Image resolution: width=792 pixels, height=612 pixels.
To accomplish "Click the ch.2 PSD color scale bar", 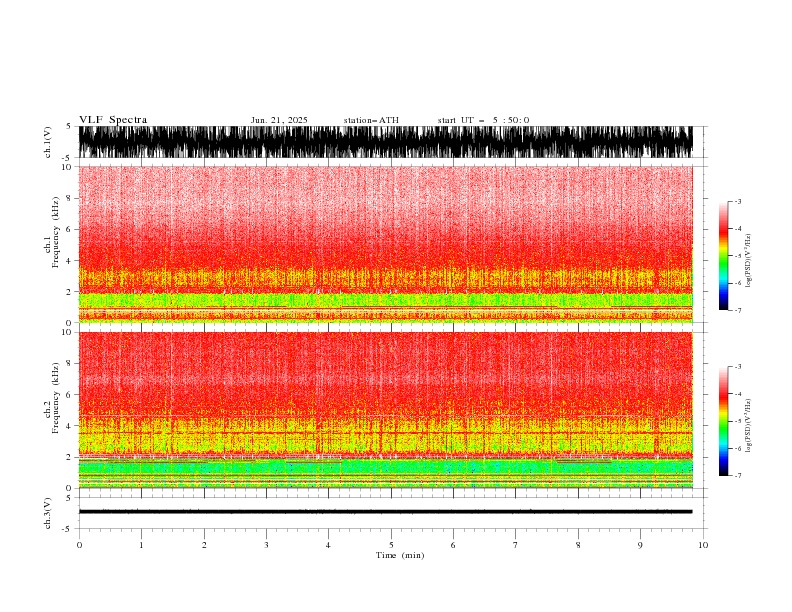I will pyautogui.click(x=723, y=421).
